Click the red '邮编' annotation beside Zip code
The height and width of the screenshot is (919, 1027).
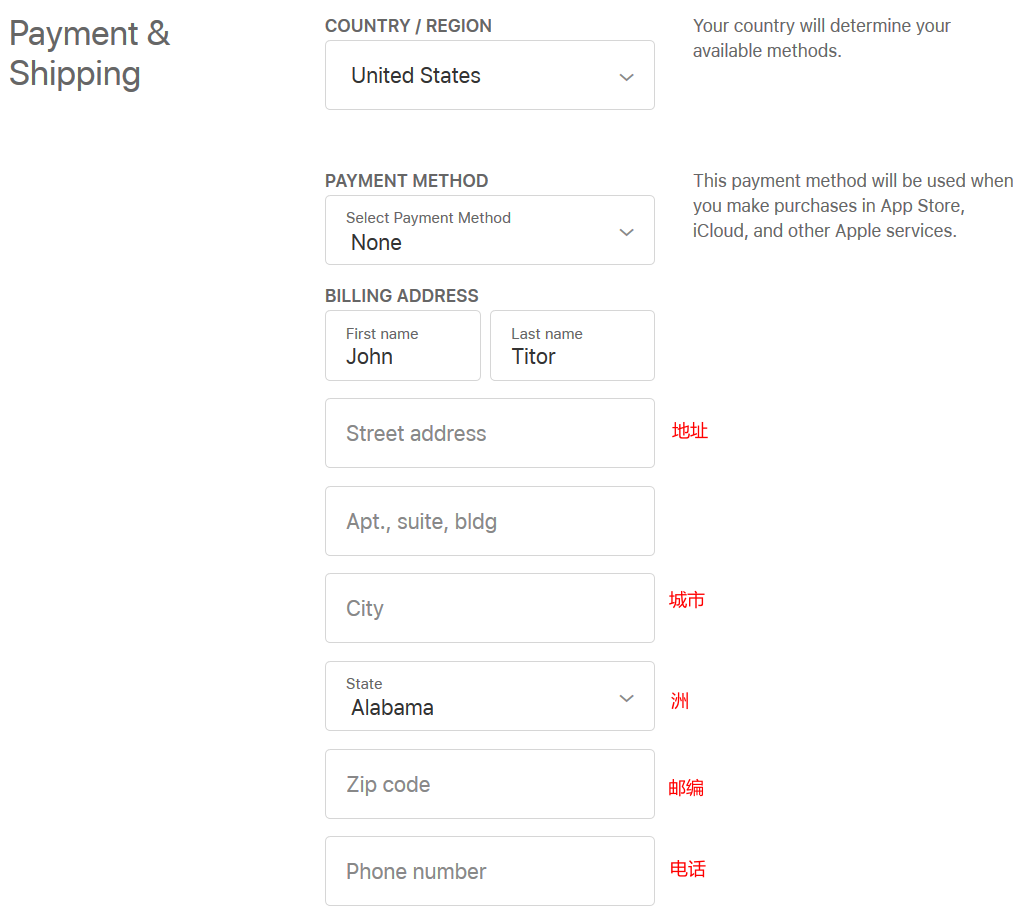686,788
